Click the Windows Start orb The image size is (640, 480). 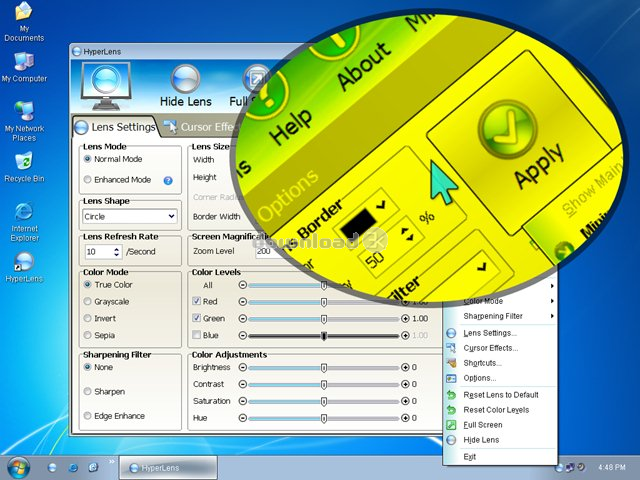[17, 468]
